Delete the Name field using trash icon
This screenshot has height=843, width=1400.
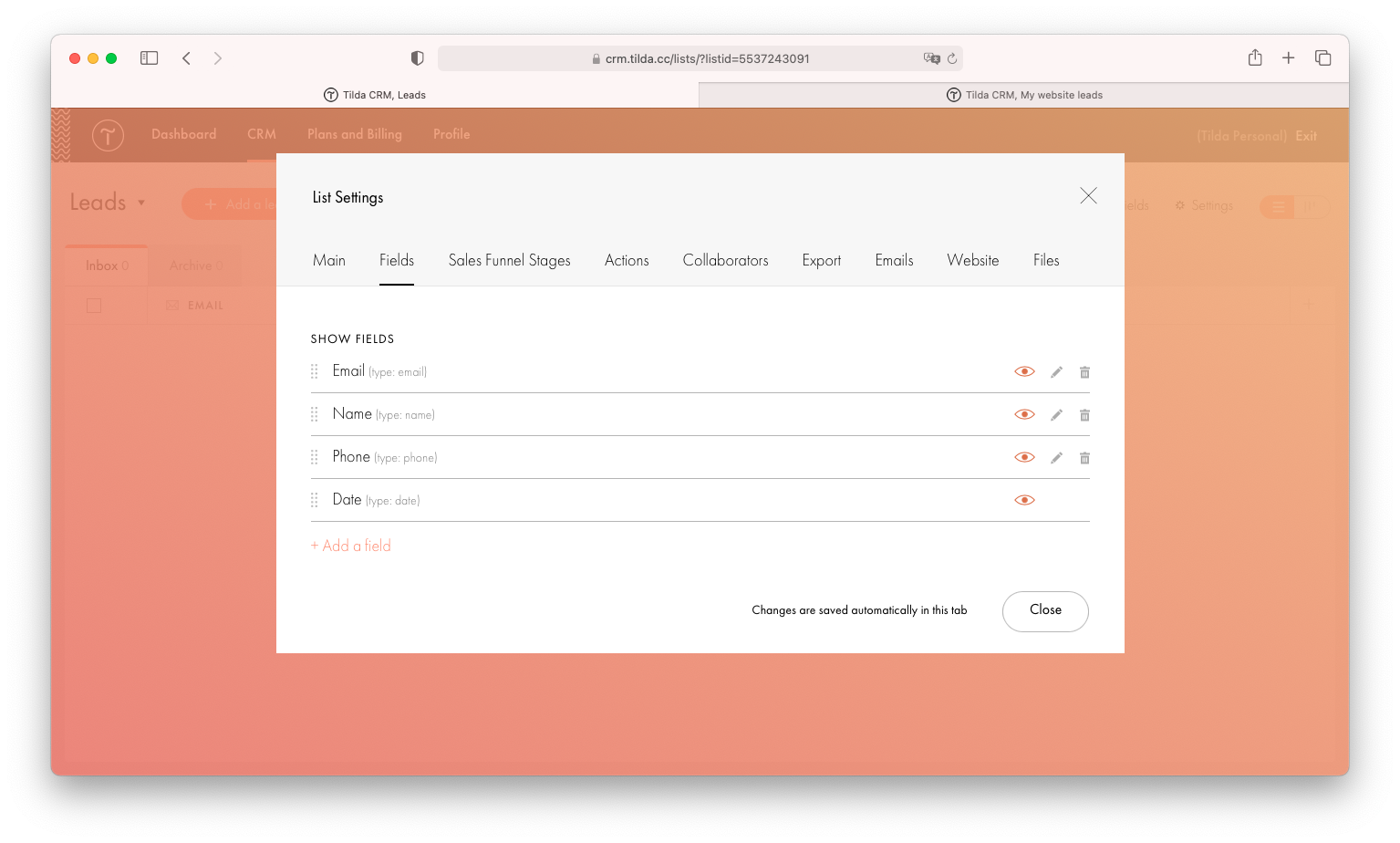click(x=1084, y=414)
